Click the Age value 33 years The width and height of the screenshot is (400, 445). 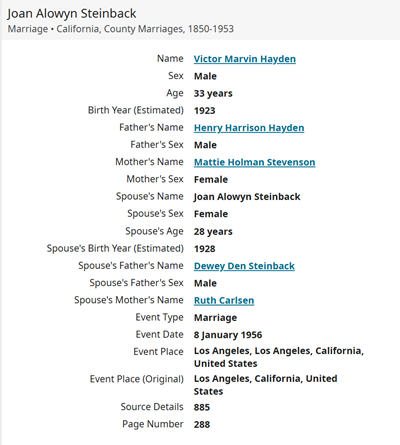pyautogui.click(x=213, y=94)
